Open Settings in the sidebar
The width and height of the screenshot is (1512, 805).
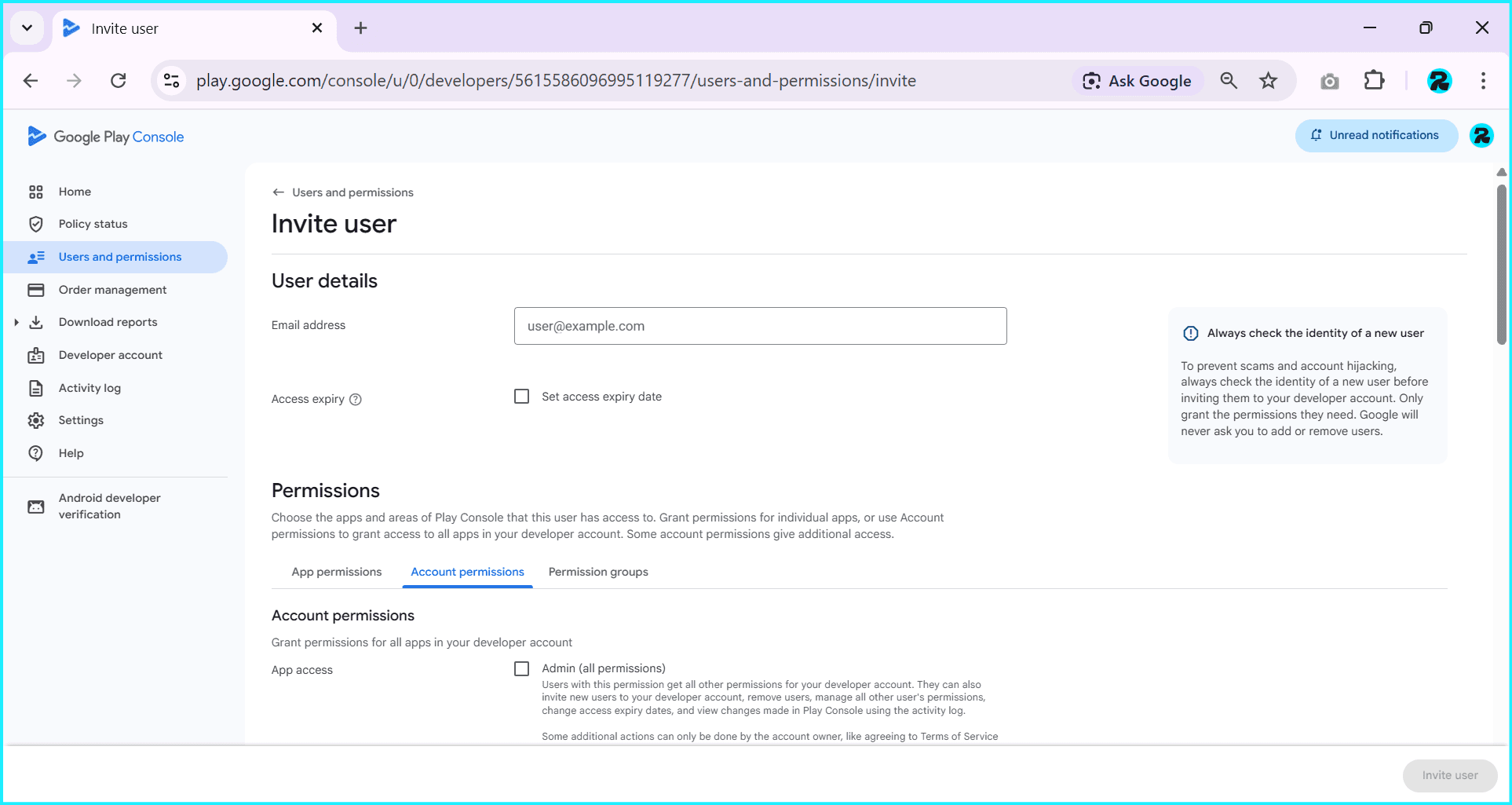115,420
